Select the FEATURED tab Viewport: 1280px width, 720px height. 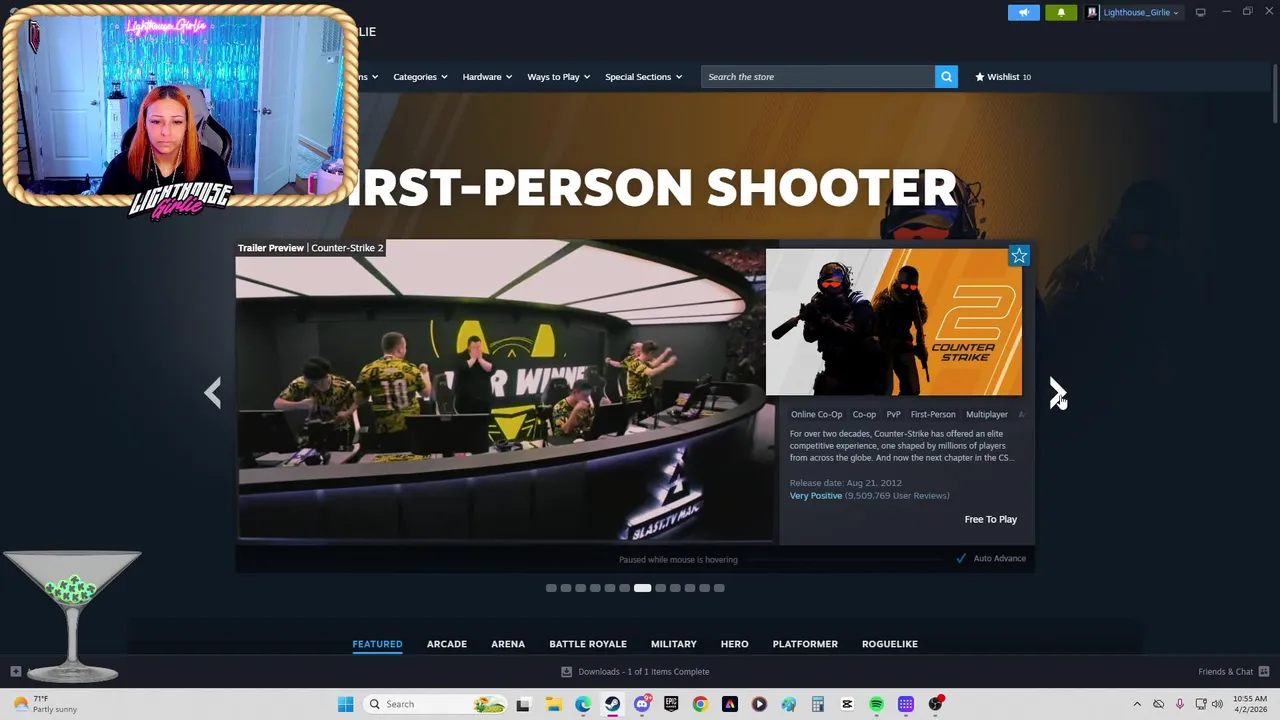[377, 644]
